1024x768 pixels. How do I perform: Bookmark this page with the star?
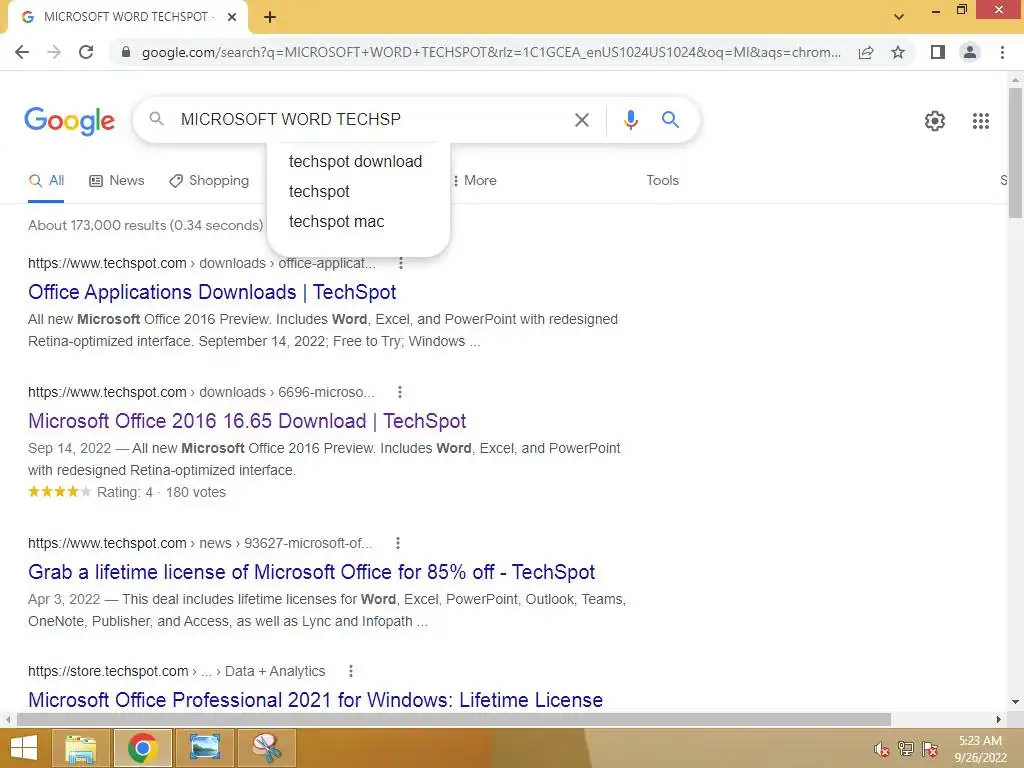[x=898, y=52]
